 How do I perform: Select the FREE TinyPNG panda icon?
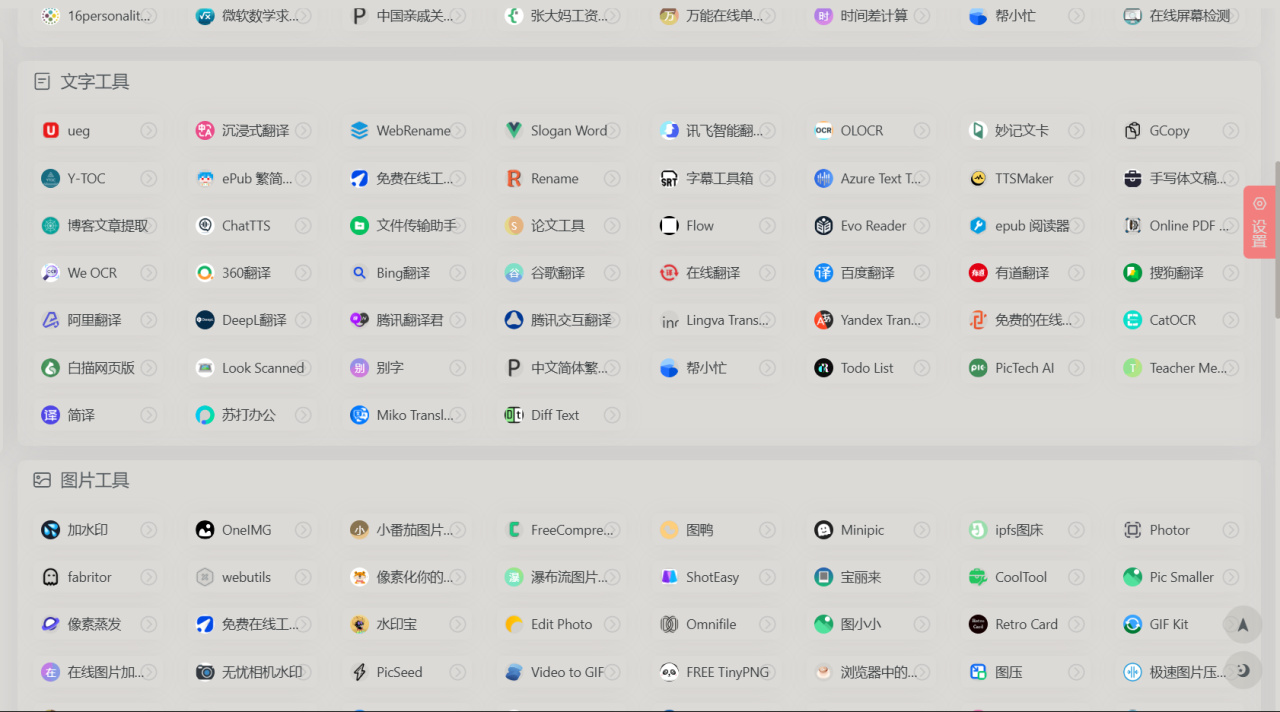click(x=668, y=671)
